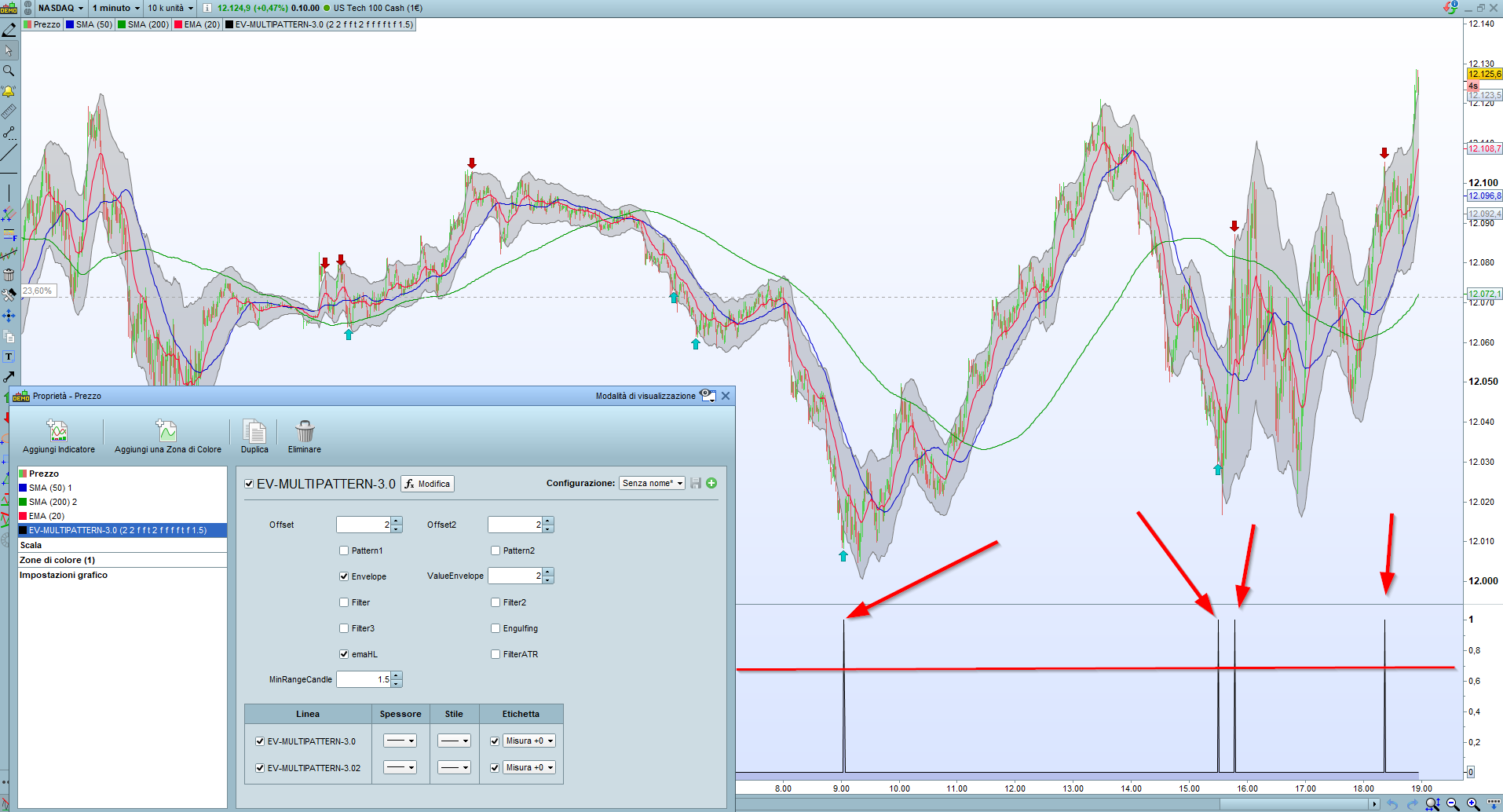Open Spessore dropdown for EV-MULTIPATTERN-3.02 row
This screenshot has height=812, width=1503.
click(400, 767)
